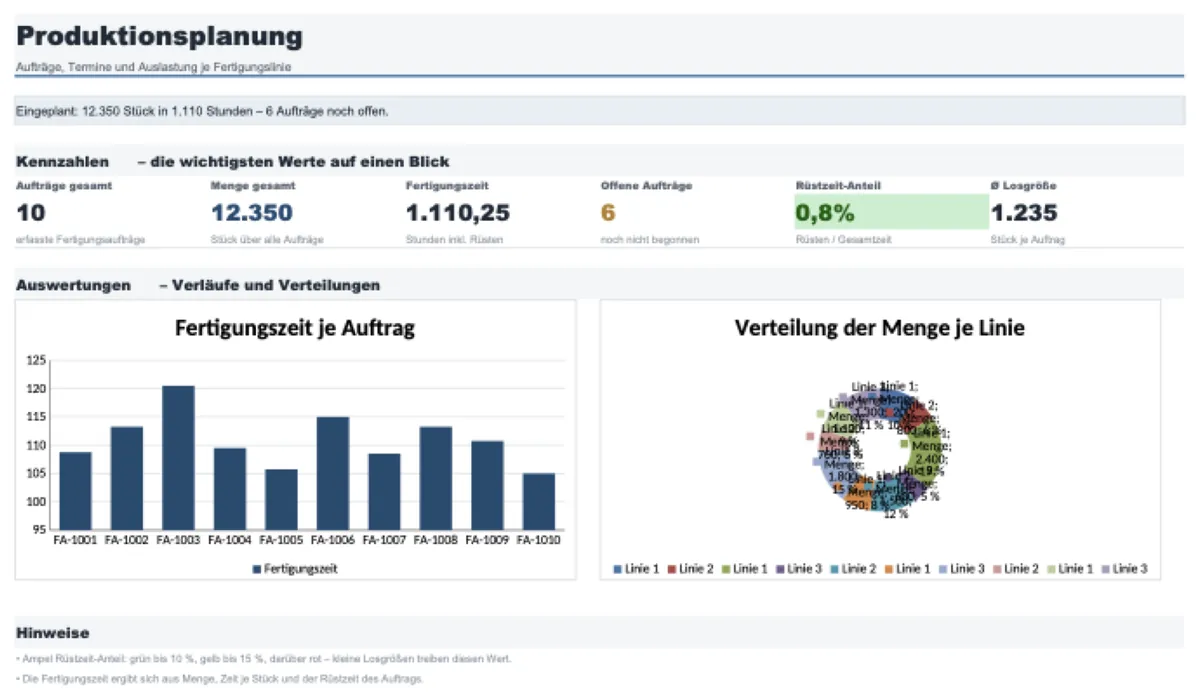Image resolution: width=1200 pixels, height=699 pixels.
Task: Click the Ø Losgröße label
Action: click(1024, 186)
